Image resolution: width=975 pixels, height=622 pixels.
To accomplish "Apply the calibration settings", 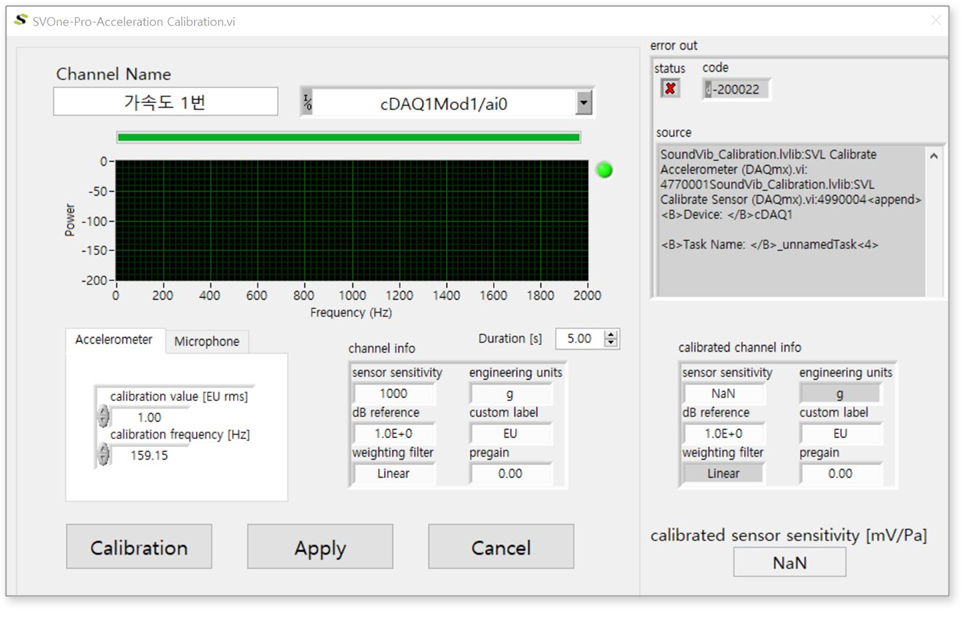I will 320,547.
